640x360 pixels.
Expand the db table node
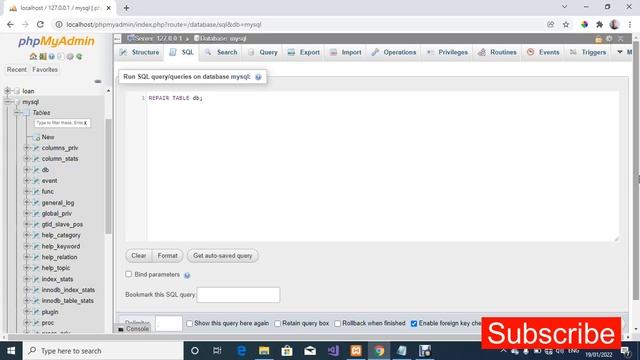pyautogui.click(x=27, y=170)
